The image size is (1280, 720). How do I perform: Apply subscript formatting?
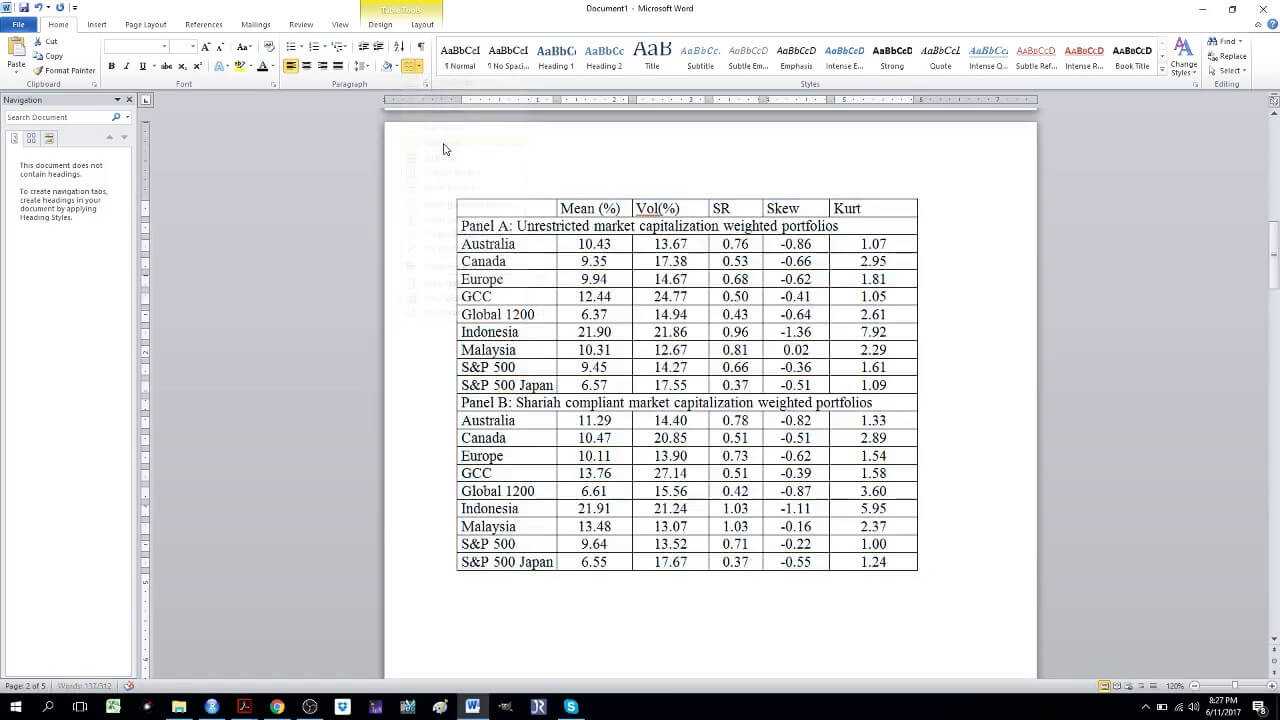[182, 66]
